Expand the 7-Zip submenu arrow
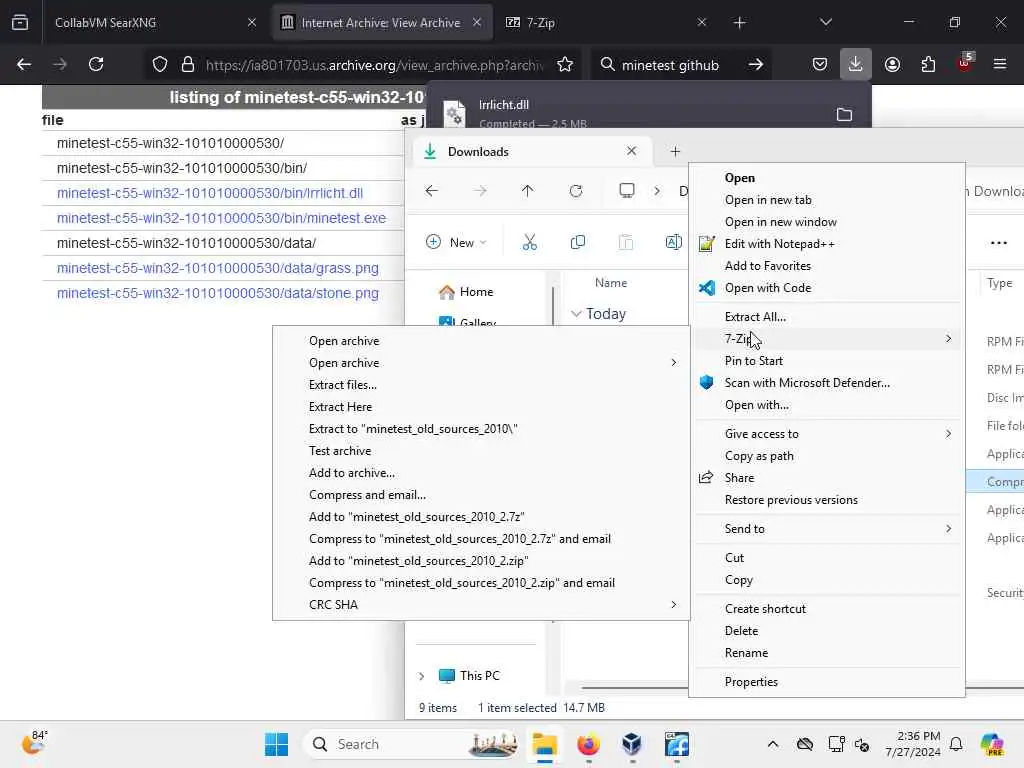The width and height of the screenshot is (1024, 768). tap(948, 338)
